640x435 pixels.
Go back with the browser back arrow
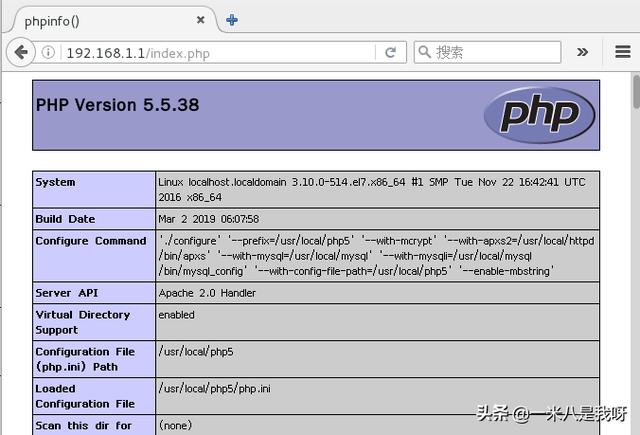pos(21,52)
